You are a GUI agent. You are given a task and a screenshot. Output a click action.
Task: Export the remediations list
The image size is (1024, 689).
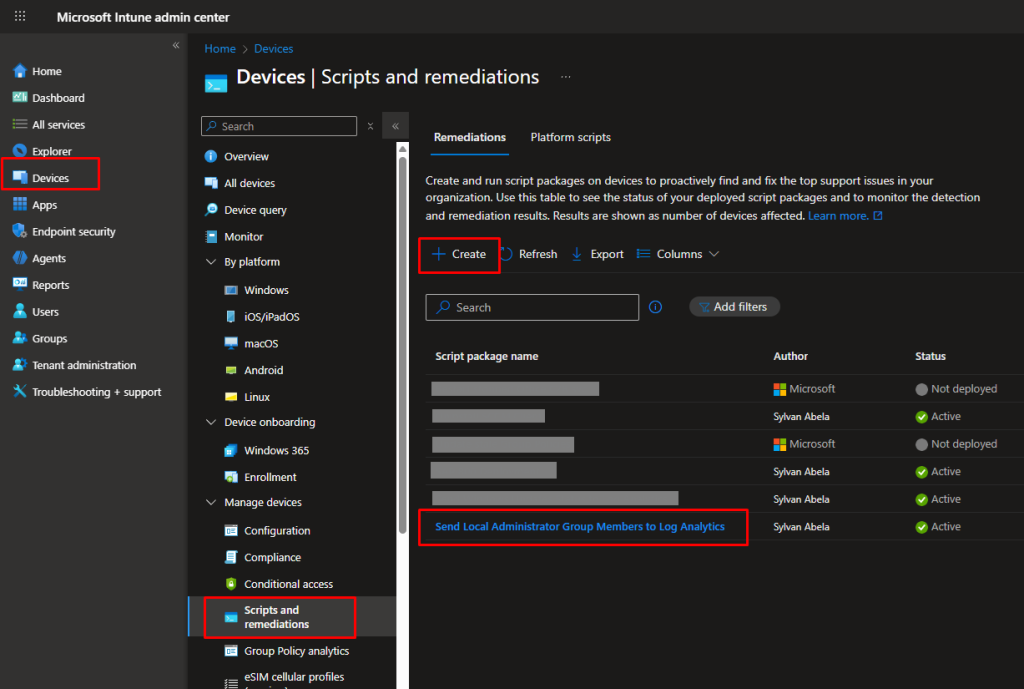click(x=597, y=253)
